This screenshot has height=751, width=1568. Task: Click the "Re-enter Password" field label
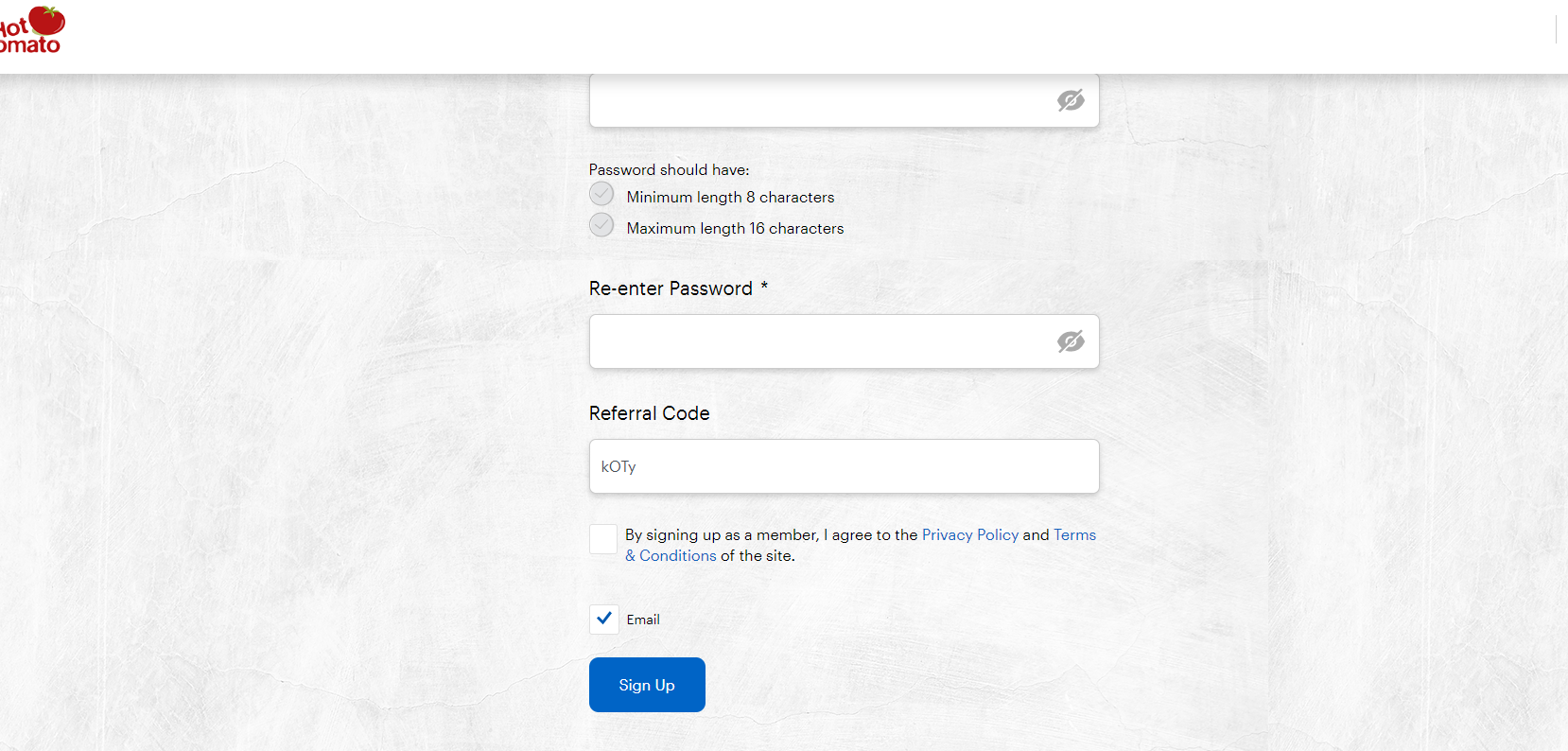pos(671,288)
